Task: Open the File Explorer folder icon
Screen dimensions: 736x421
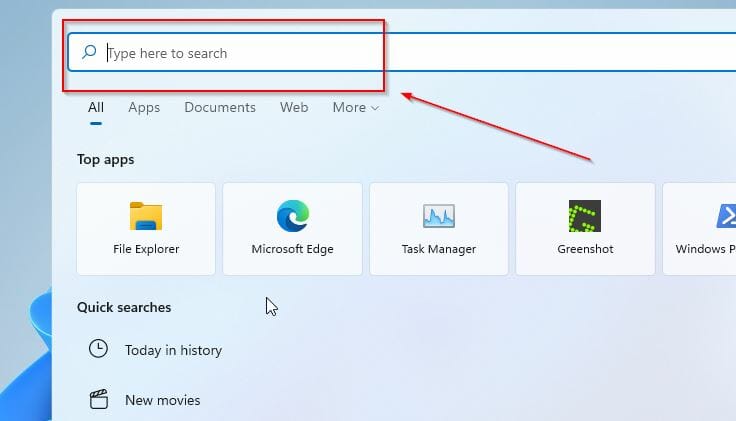Action: tap(146, 216)
